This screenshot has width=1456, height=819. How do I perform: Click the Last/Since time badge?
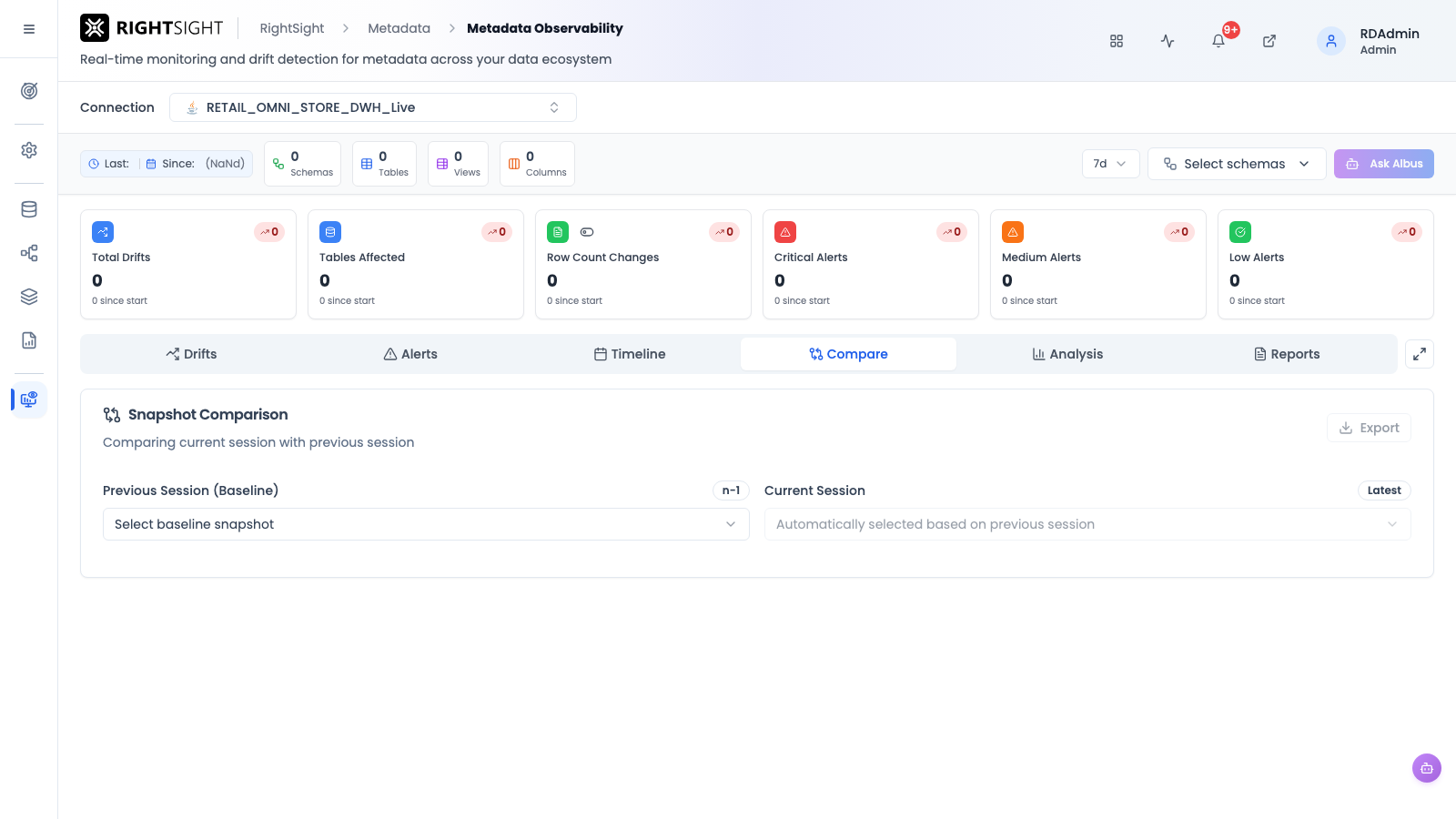167,164
